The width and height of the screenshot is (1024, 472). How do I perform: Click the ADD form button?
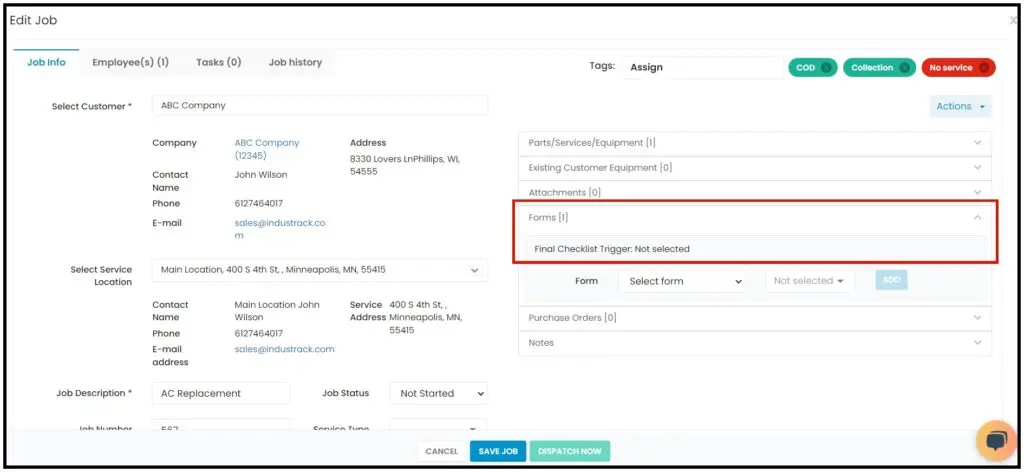click(x=891, y=280)
